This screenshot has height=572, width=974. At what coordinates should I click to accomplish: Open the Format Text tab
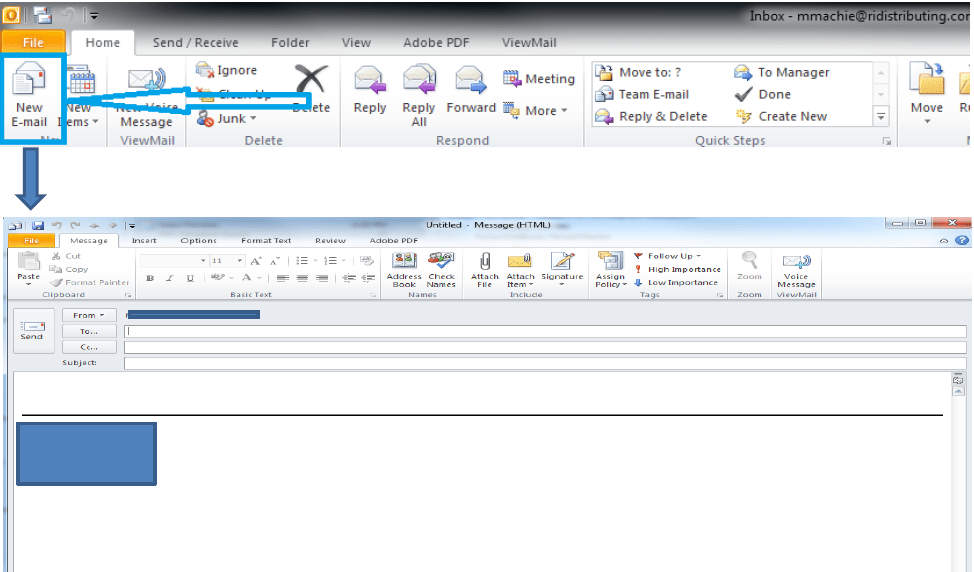point(266,240)
